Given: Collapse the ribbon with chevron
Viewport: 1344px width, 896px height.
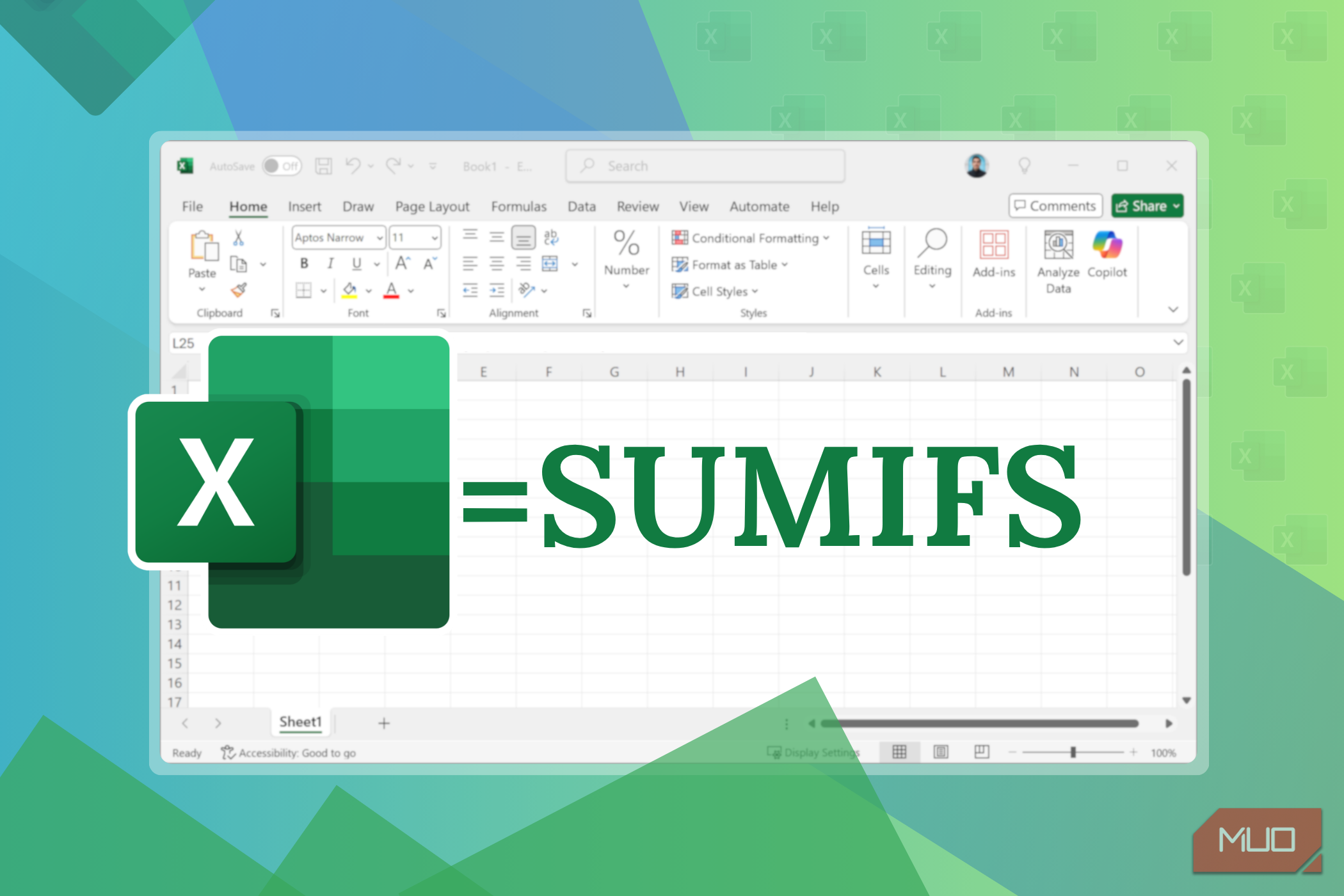Looking at the screenshot, I should [x=1173, y=309].
